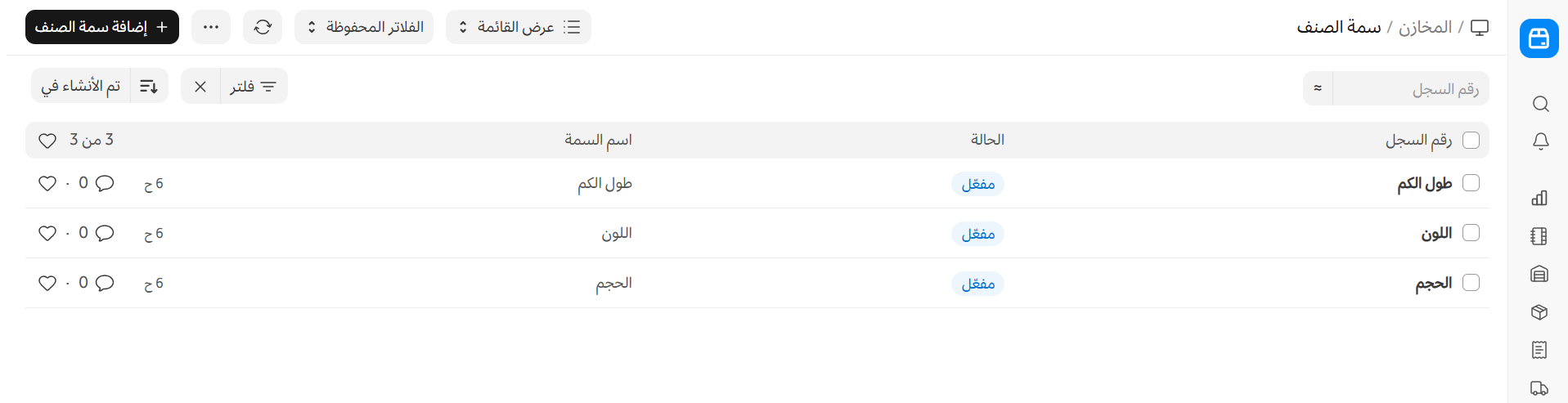This screenshot has height=403, width=1568.
Task: Open the three-dots more options menu
Action: [211, 27]
